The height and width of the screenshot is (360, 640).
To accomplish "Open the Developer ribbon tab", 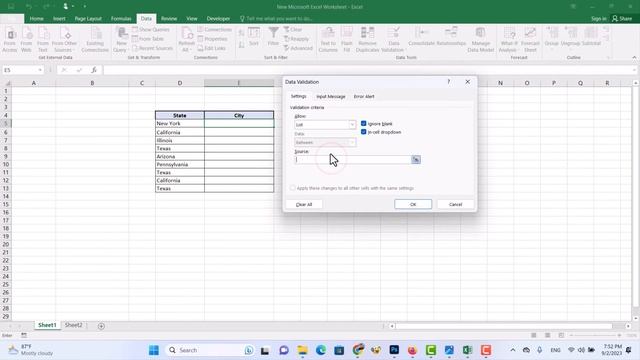I will (218, 18).
